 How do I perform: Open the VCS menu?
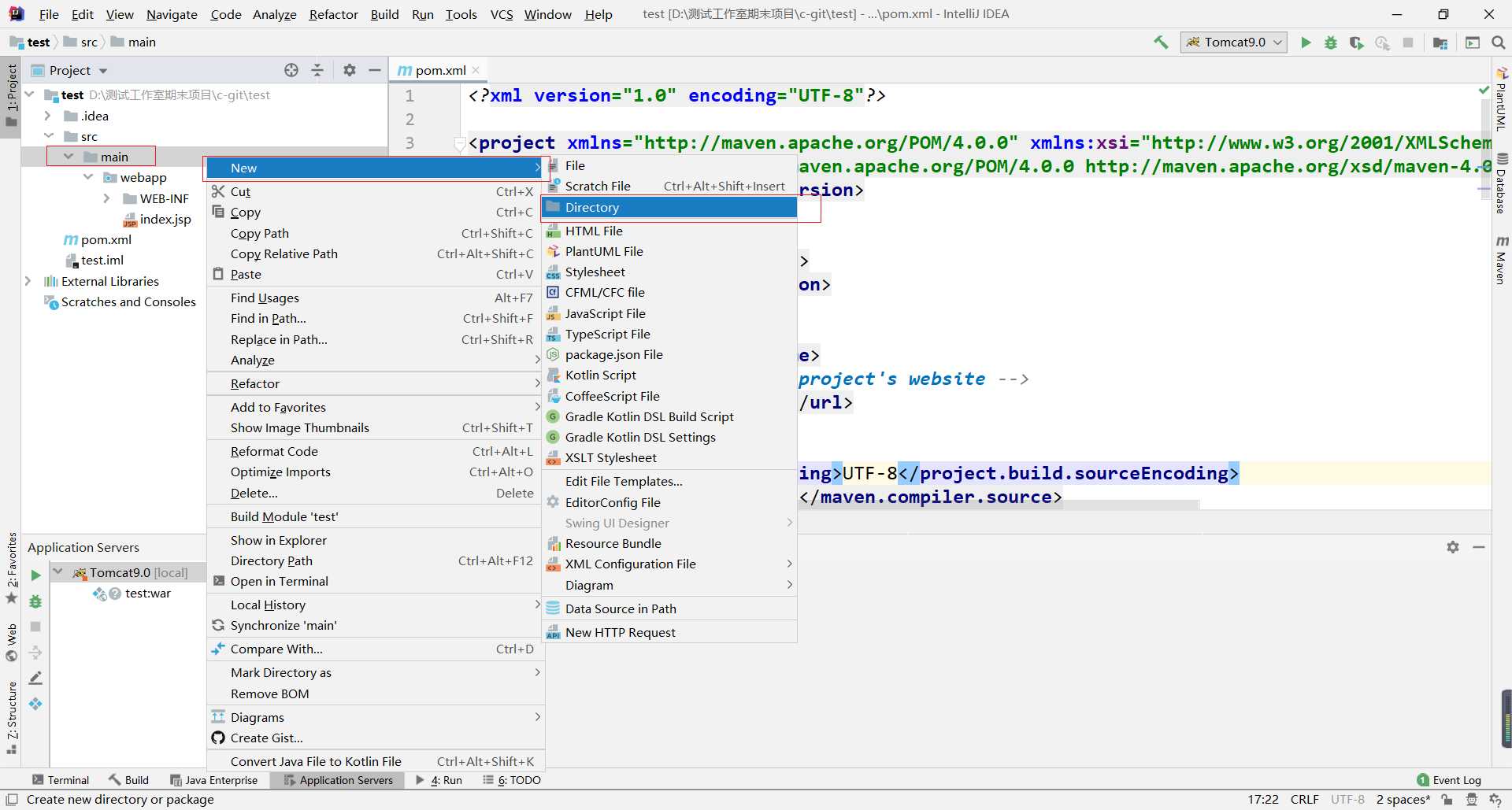point(502,14)
